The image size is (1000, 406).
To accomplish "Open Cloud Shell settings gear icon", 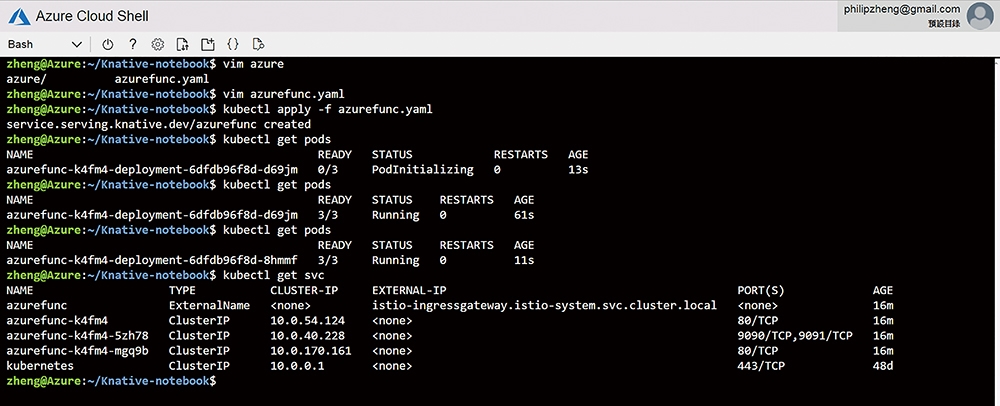I will coord(158,44).
